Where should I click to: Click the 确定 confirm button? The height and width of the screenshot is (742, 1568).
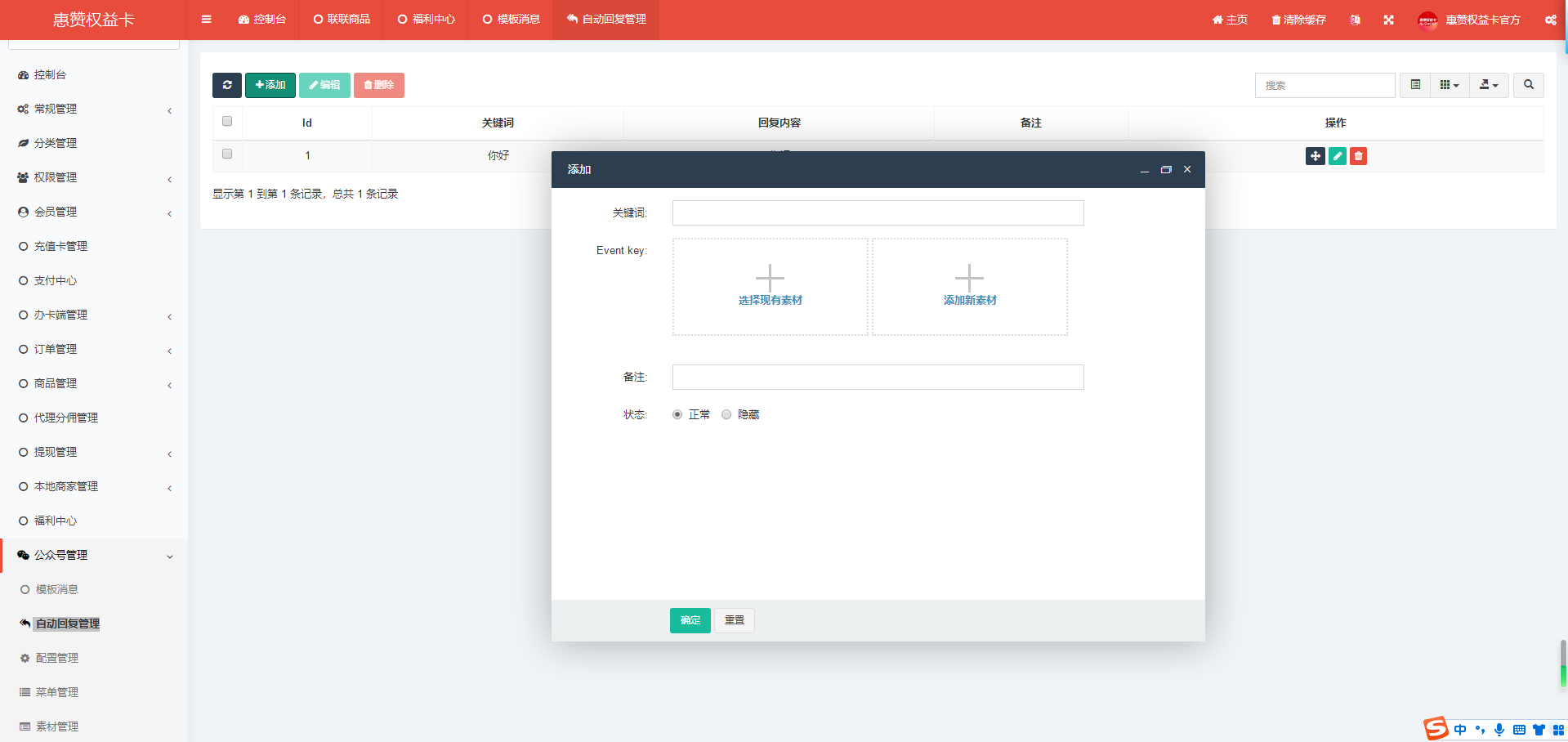(x=690, y=620)
